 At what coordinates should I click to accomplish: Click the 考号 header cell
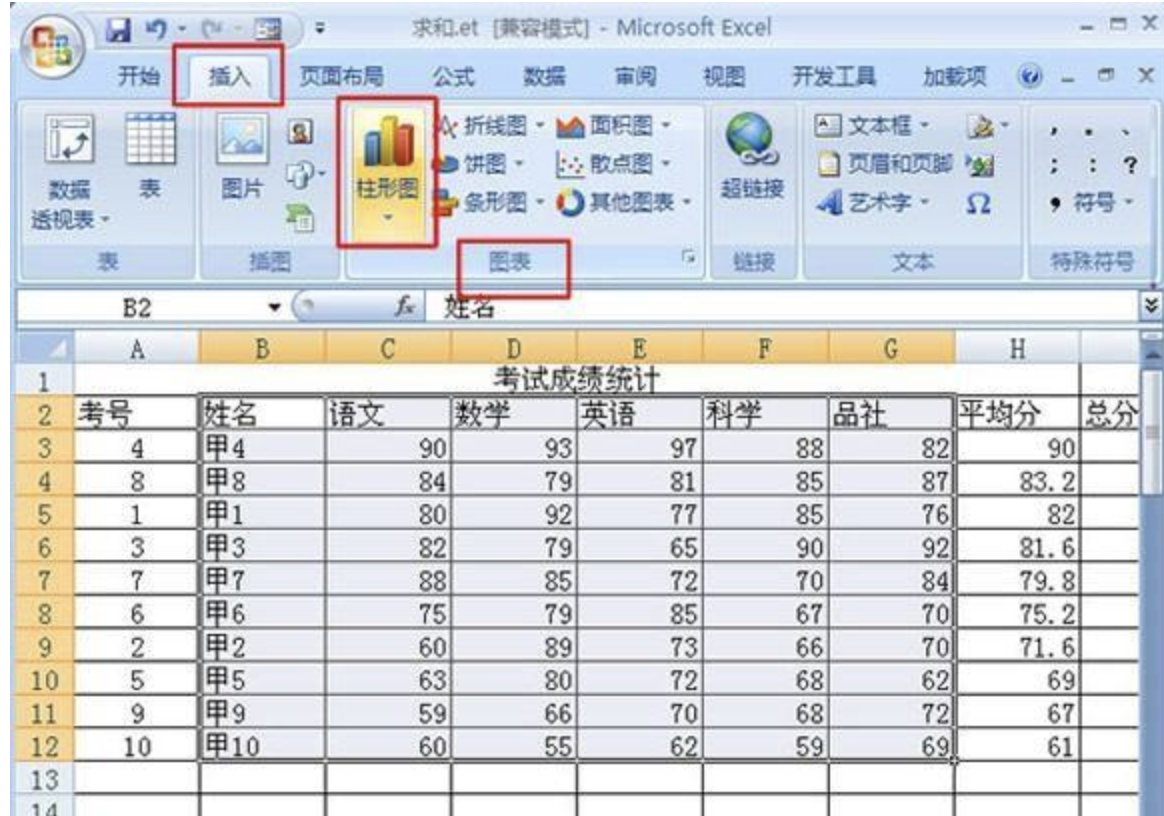click(137, 414)
